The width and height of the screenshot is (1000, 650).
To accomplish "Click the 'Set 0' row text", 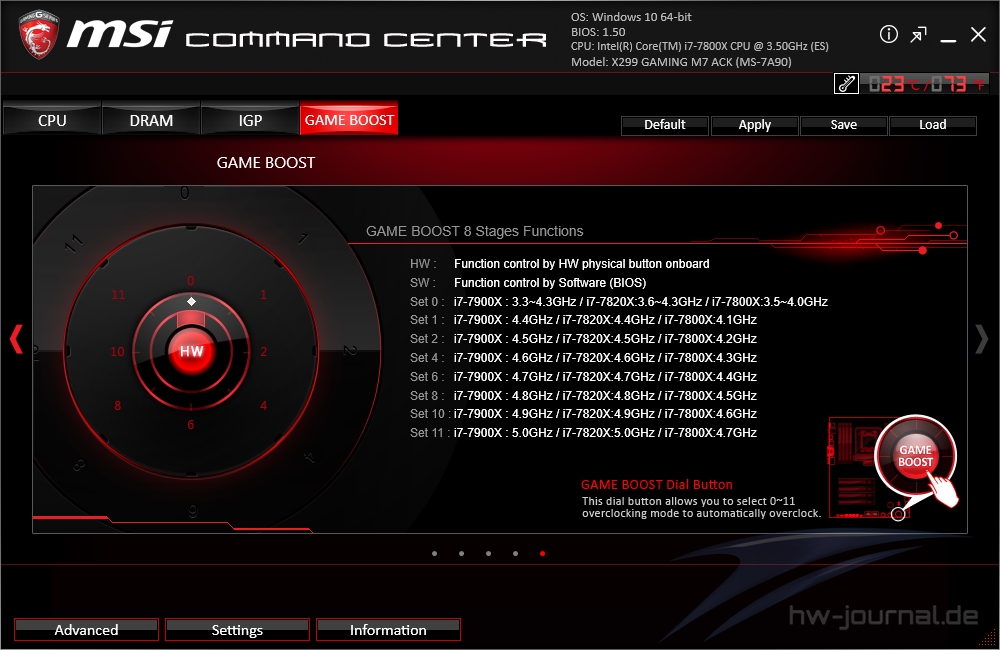I will coord(619,302).
